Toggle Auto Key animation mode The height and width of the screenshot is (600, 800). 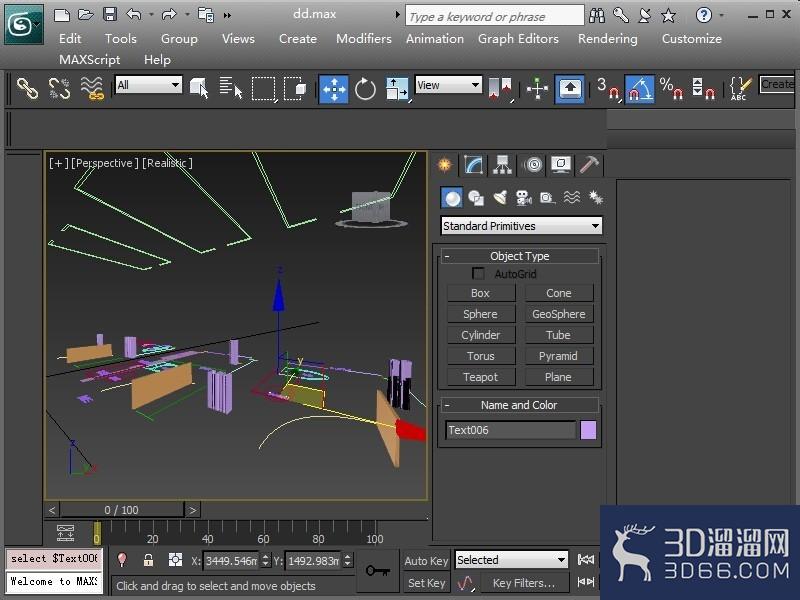427,561
